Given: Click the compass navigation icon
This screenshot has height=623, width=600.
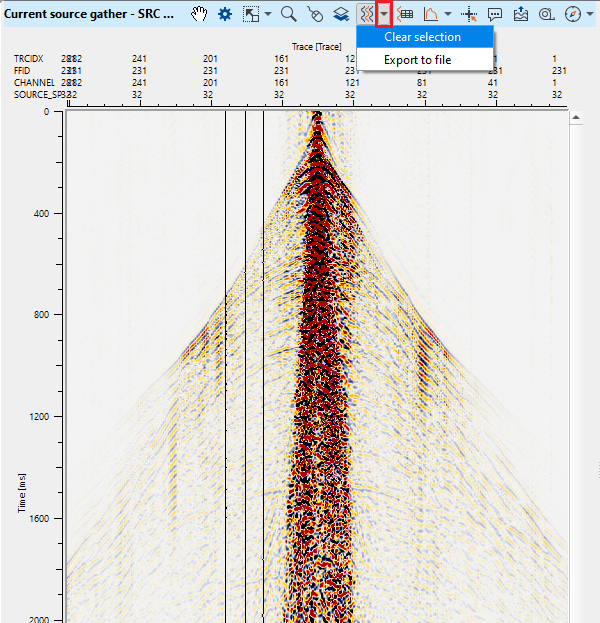Looking at the screenshot, I should [573, 14].
